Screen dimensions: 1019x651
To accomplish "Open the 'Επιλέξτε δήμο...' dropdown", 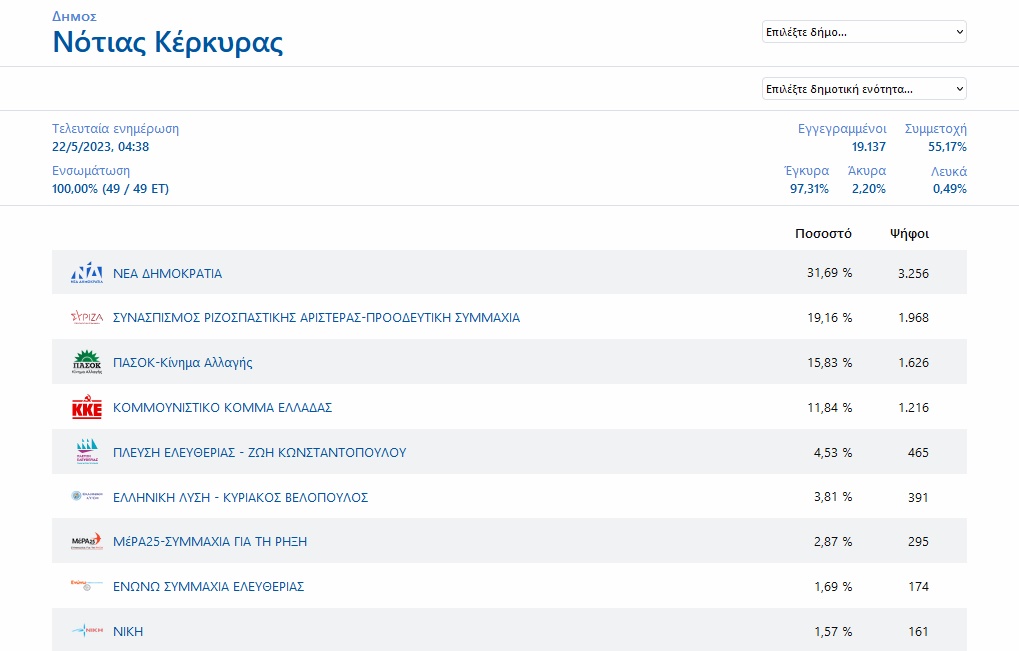I will pyautogui.click(x=864, y=32).
